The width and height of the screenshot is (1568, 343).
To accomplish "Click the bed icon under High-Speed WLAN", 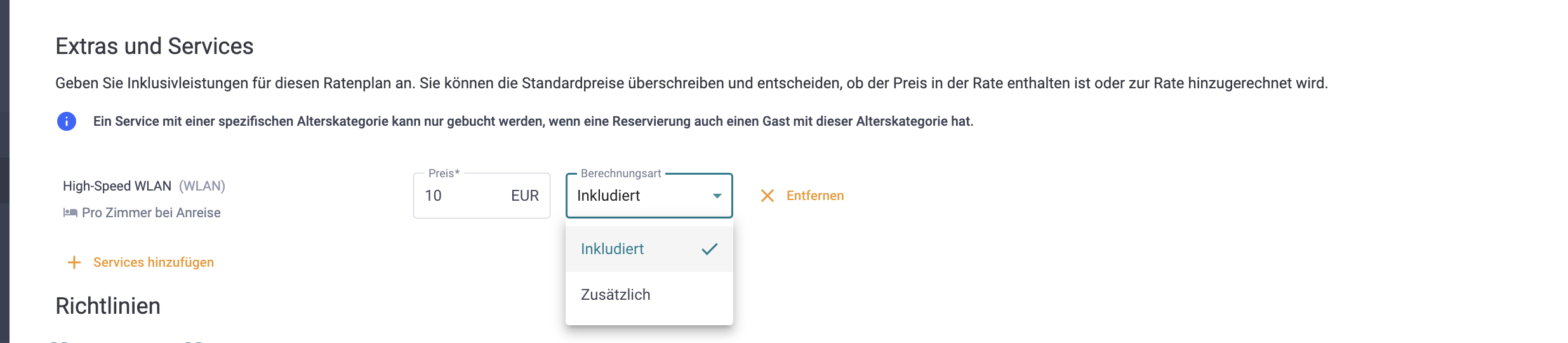I will coord(70,213).
